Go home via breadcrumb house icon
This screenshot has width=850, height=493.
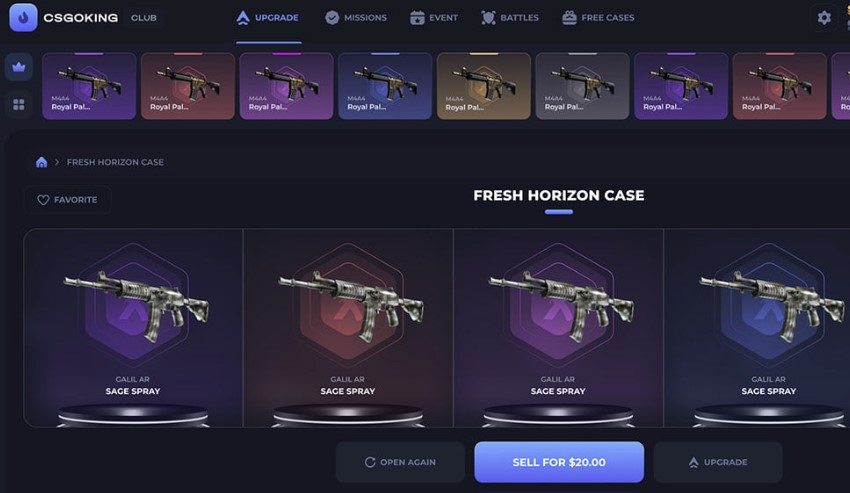click(x=41, y=162)
